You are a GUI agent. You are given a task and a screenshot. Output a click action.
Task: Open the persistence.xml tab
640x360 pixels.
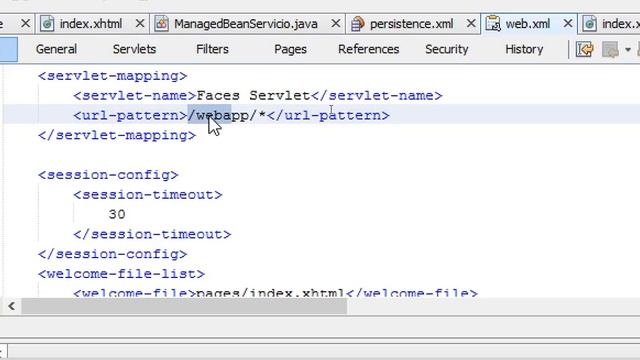[411, 24]
